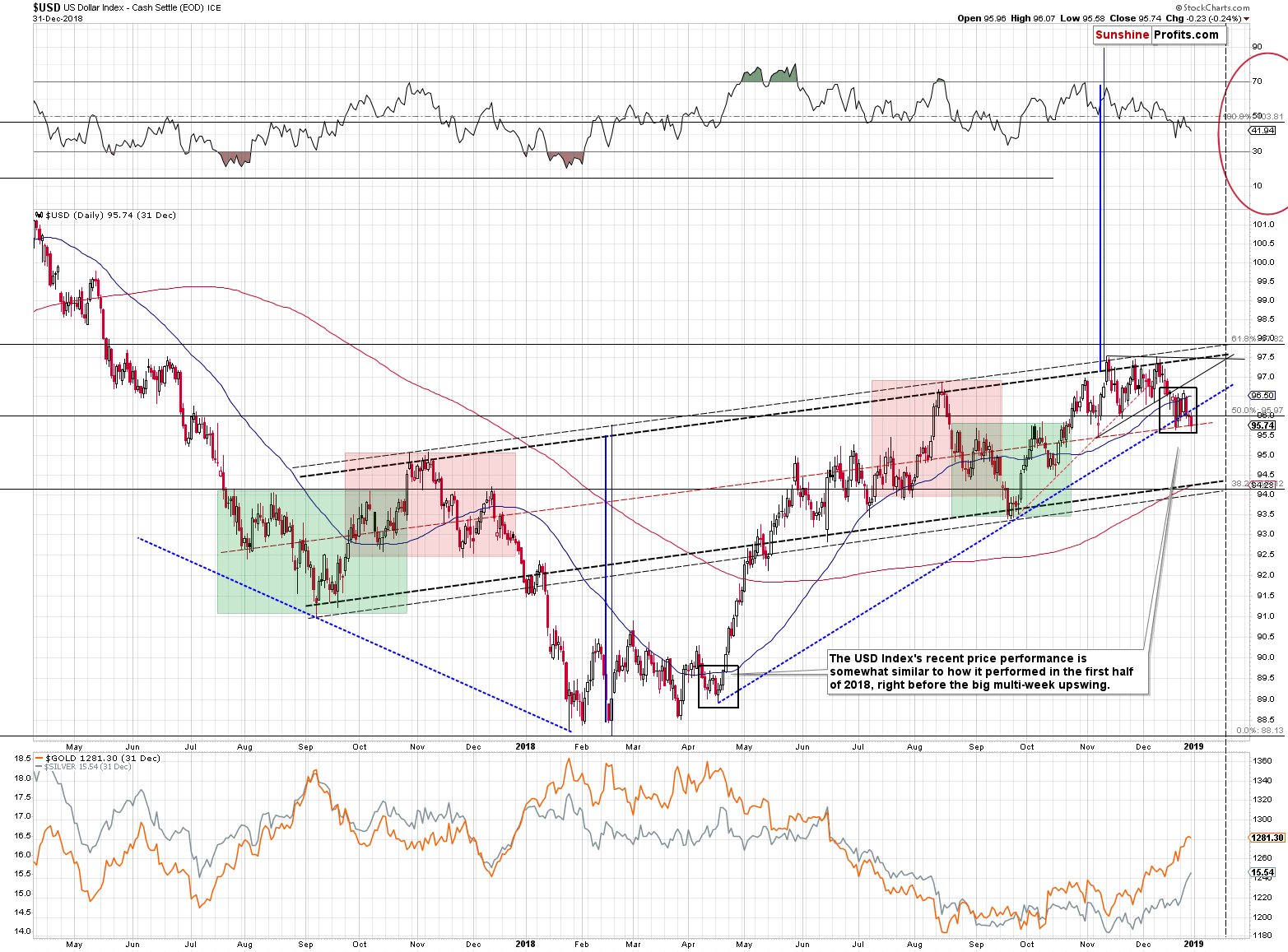Image resolution: width=1288 pixels, height=952 pixels.
Task: Click the '$USD (Daily) 95.74 (31 Dec)' legend
Action: 106,216
